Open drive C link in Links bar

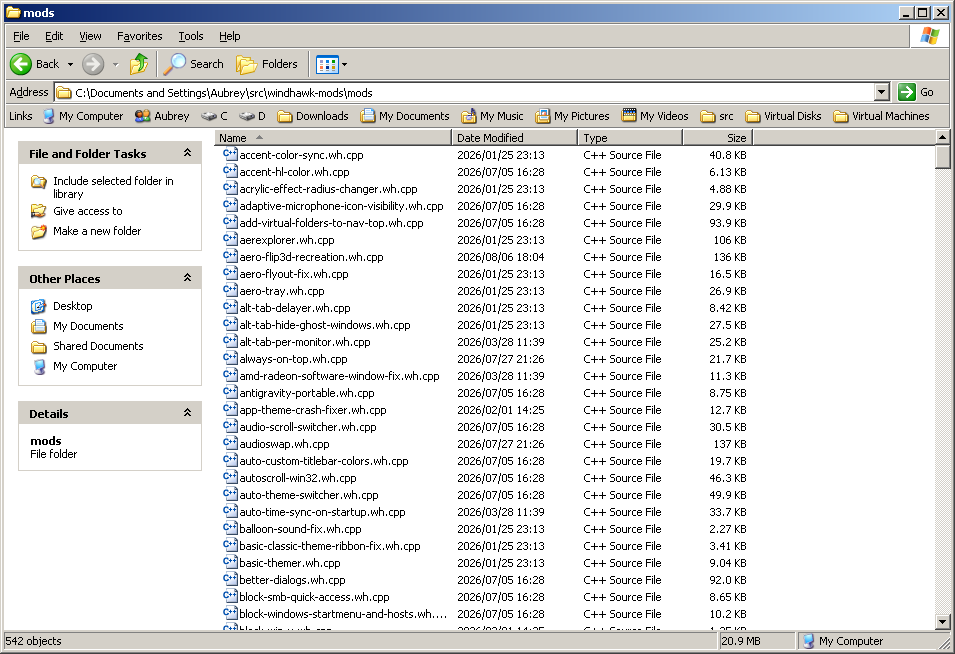point(214,116)
